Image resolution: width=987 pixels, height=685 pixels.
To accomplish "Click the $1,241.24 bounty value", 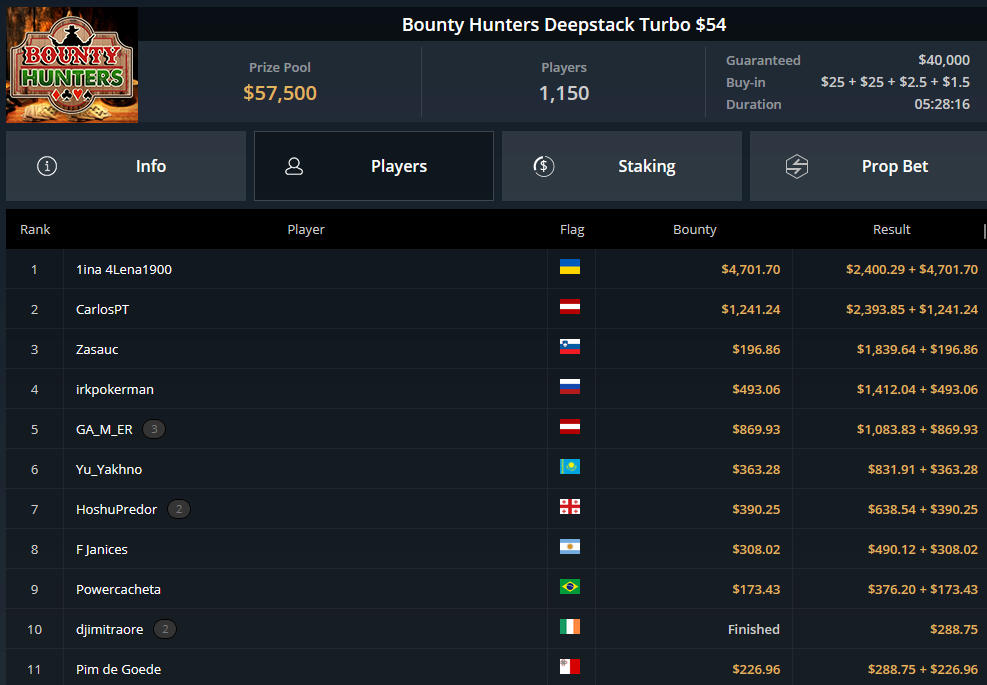I will pyautogui.click(x=750, y=310).
